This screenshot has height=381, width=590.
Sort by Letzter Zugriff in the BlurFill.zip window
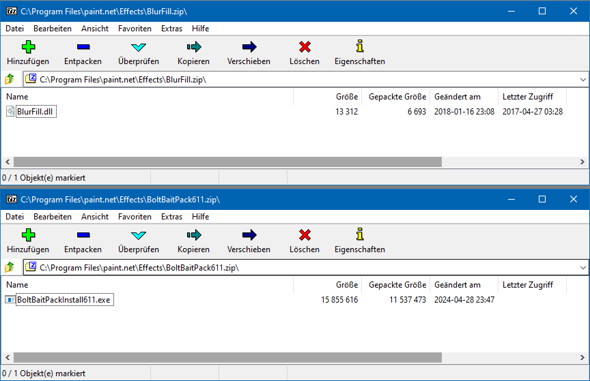(532, 97)
